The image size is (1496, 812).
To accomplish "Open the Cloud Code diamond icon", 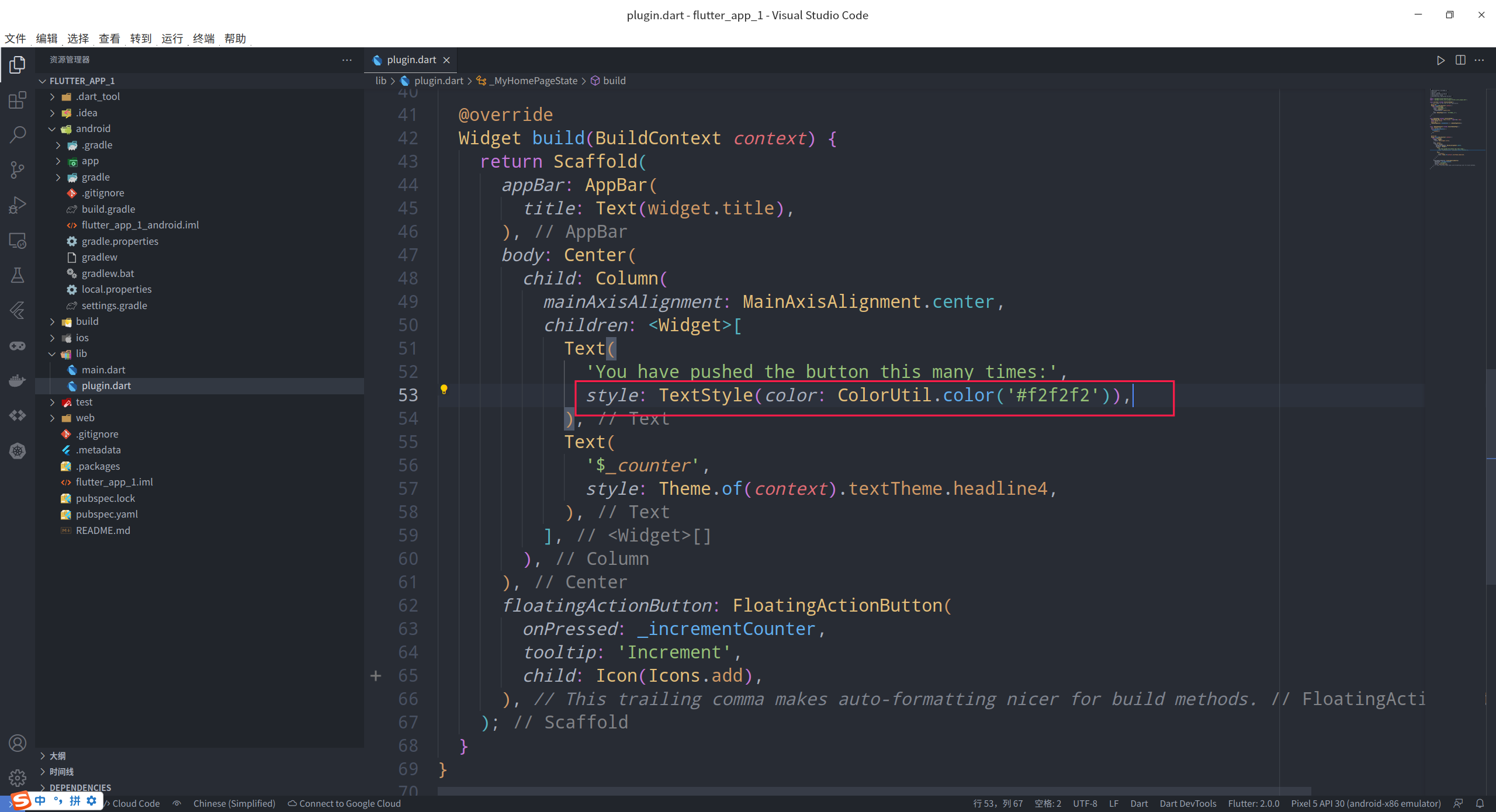I will 18,415.
